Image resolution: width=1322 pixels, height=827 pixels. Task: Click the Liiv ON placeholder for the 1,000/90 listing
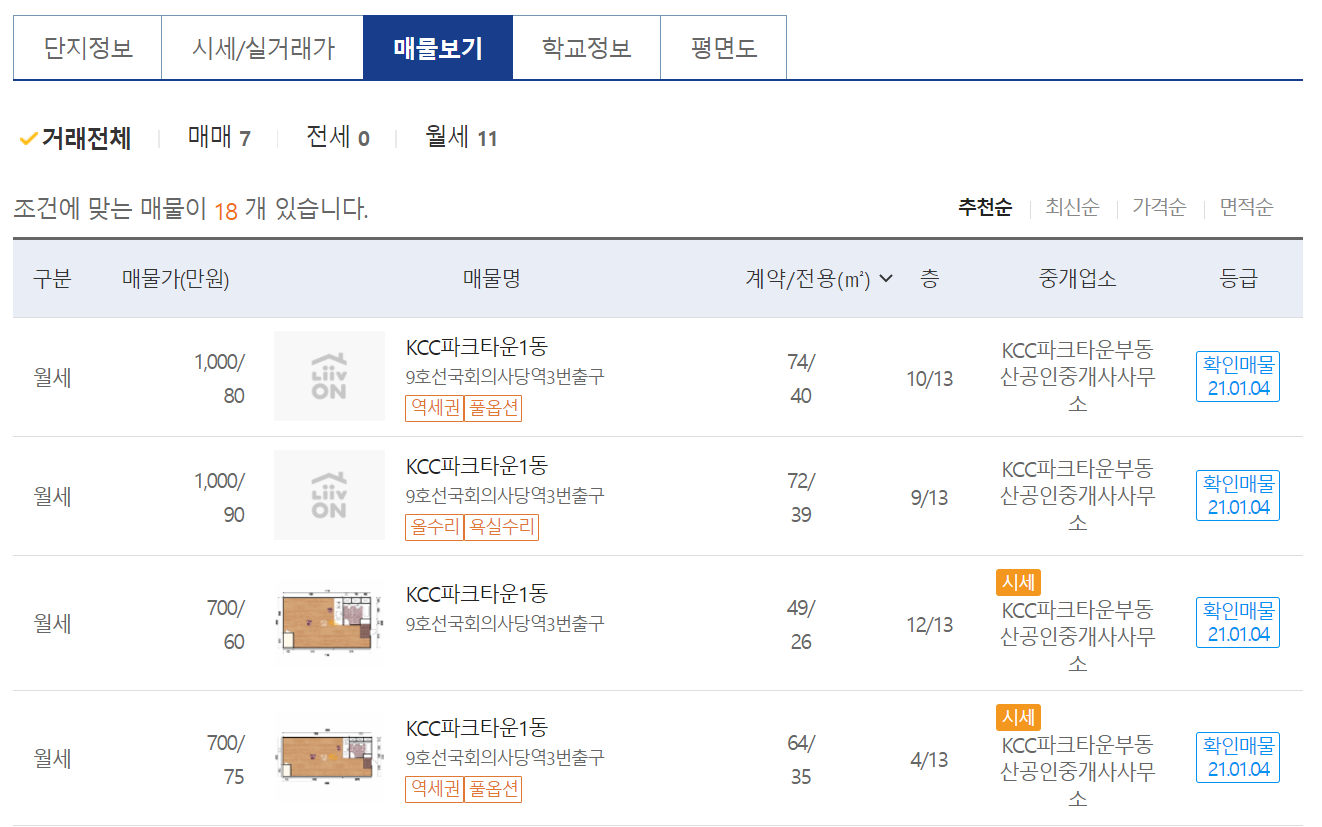[x=329, y=495]
